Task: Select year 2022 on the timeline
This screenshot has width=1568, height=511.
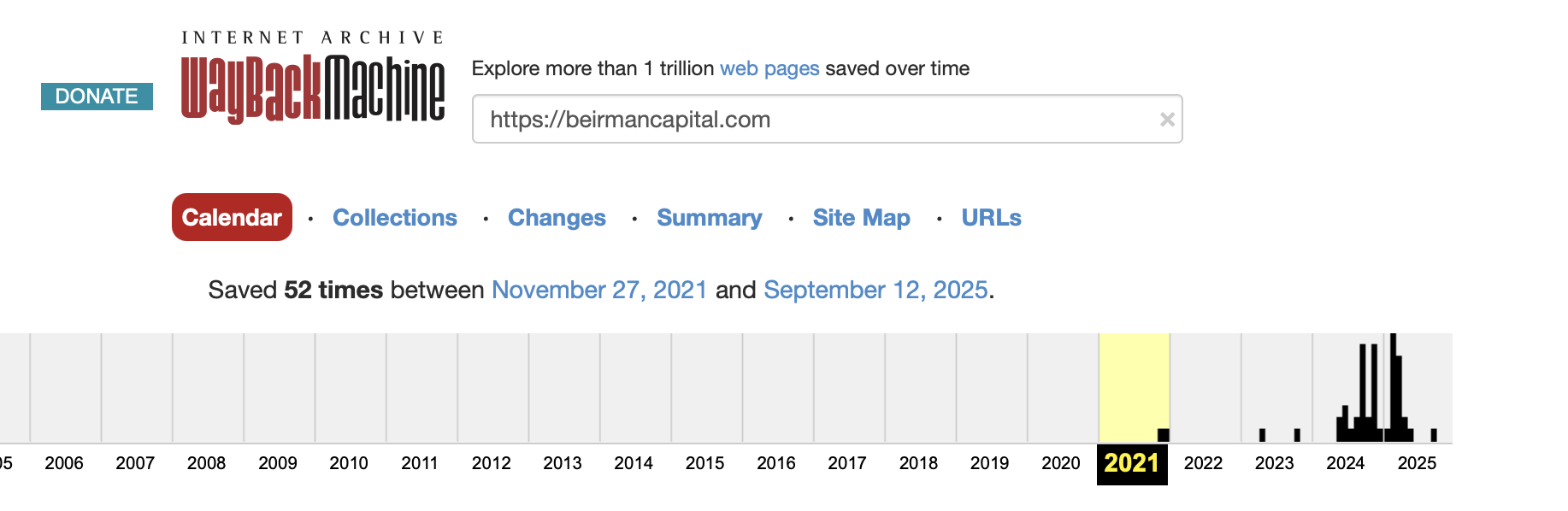Action: click(x=1203, y=463)
